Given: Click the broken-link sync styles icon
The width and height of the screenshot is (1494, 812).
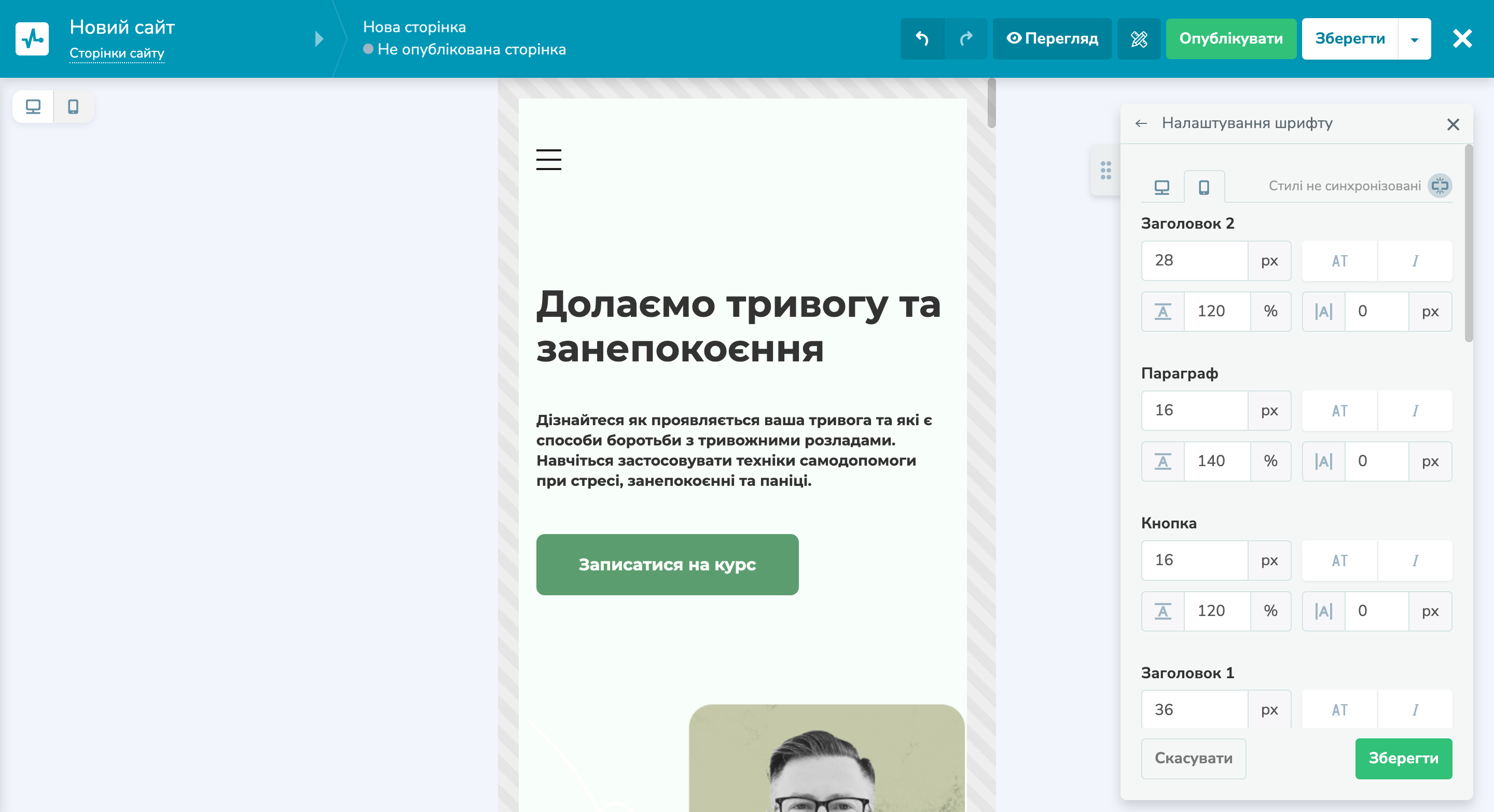Looking at the screenshot, I should click(1439, 186).
